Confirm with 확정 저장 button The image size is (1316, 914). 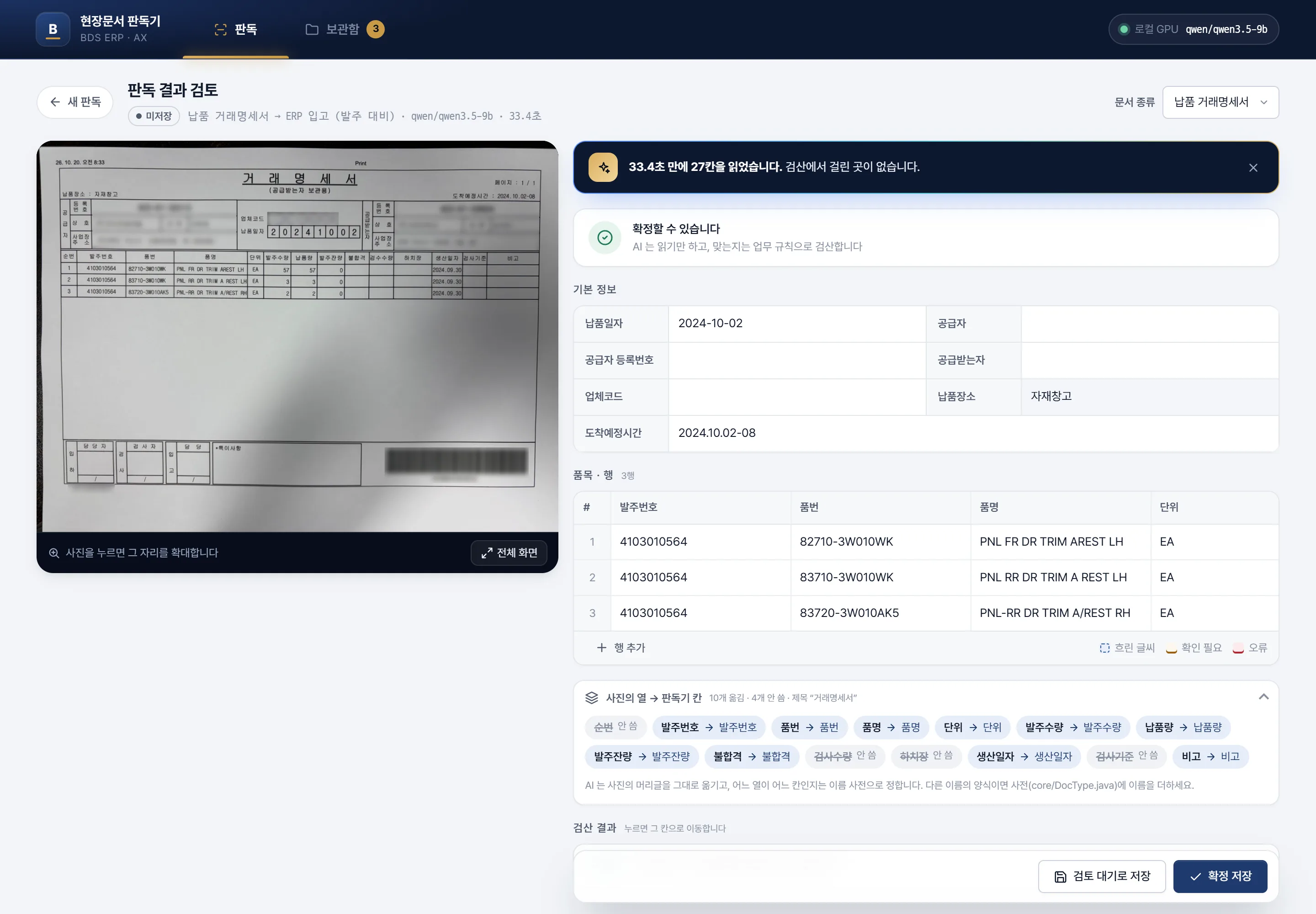(1220, 876)
